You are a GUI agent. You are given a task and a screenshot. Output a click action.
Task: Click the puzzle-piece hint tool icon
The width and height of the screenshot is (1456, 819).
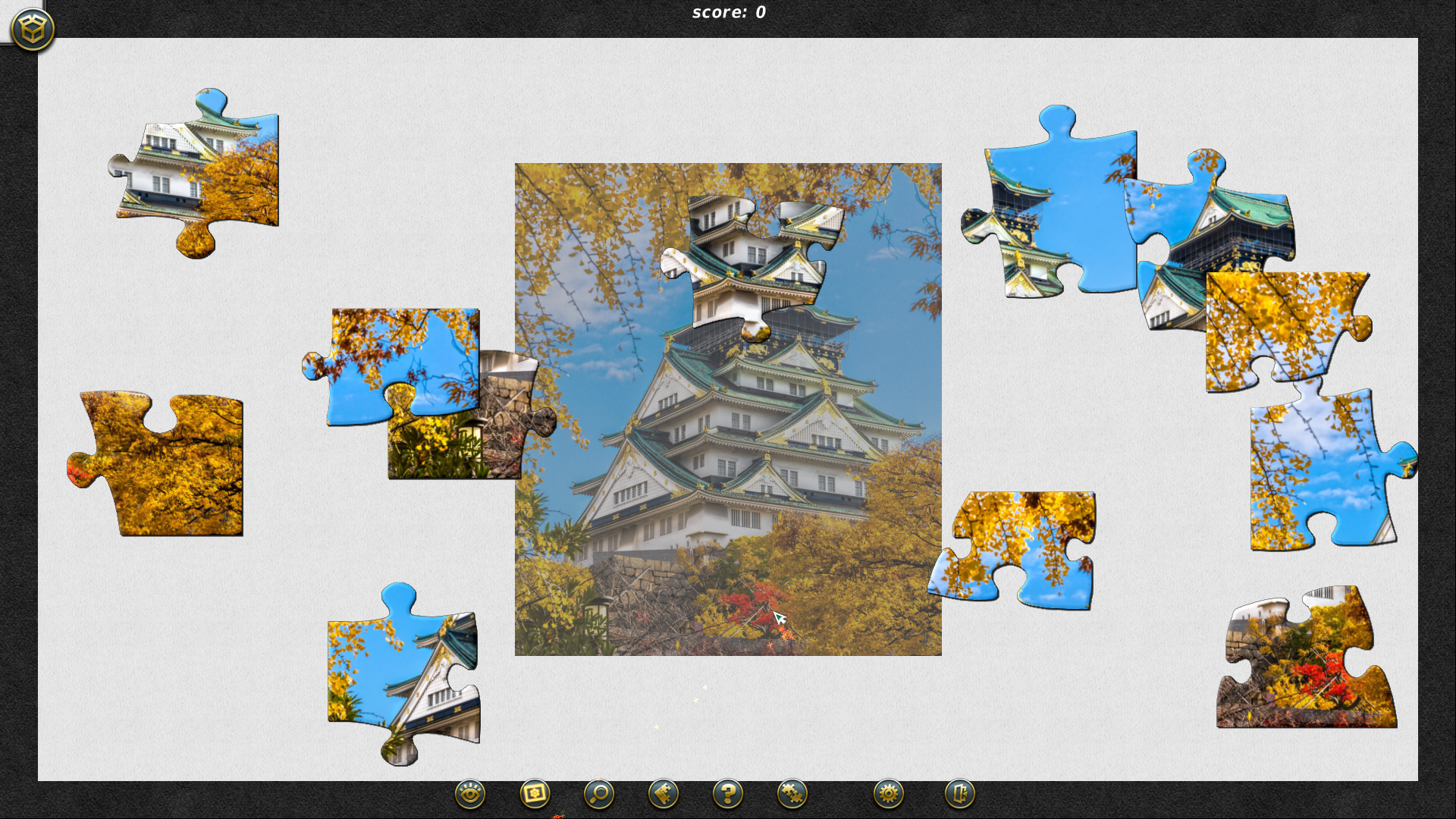[x=662, y=794]
